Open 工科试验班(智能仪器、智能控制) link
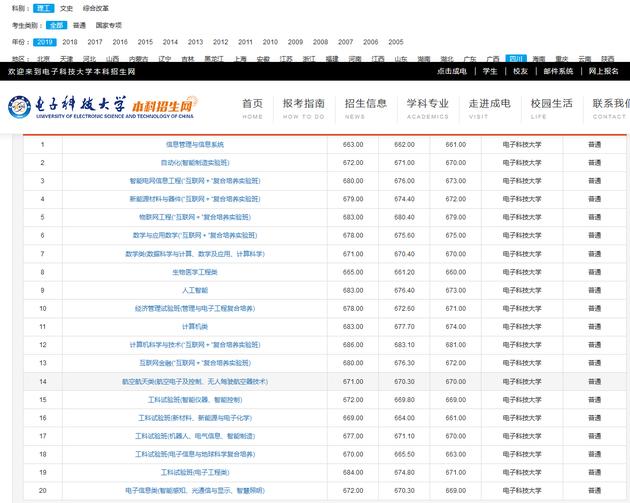Image resolution: width=630 pixels, height=503 pixels. (195, 400)
